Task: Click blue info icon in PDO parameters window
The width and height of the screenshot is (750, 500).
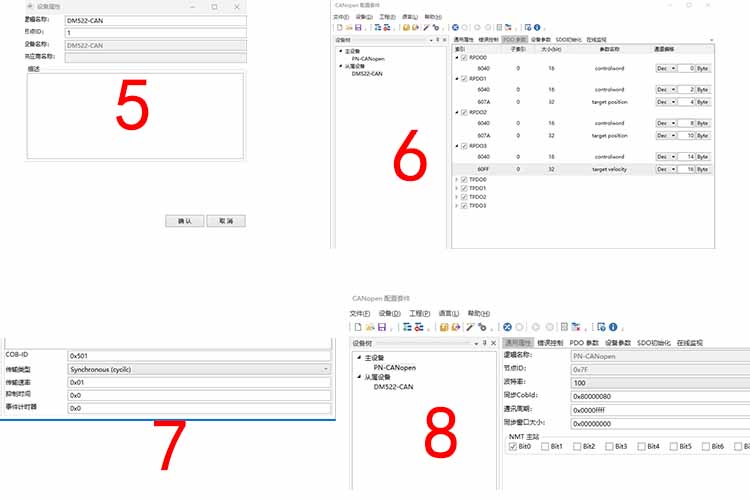Action: coord(537,28)
